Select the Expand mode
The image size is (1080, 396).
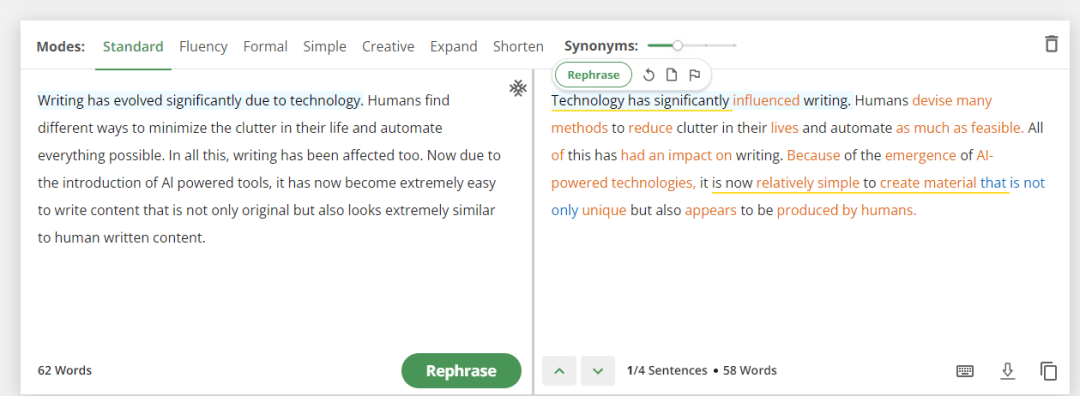453,47
